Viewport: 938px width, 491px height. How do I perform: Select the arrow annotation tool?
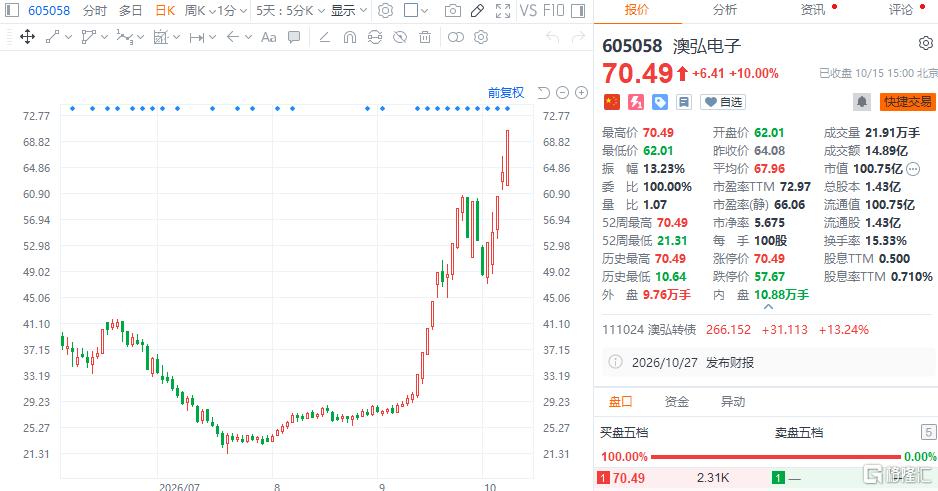233,37
